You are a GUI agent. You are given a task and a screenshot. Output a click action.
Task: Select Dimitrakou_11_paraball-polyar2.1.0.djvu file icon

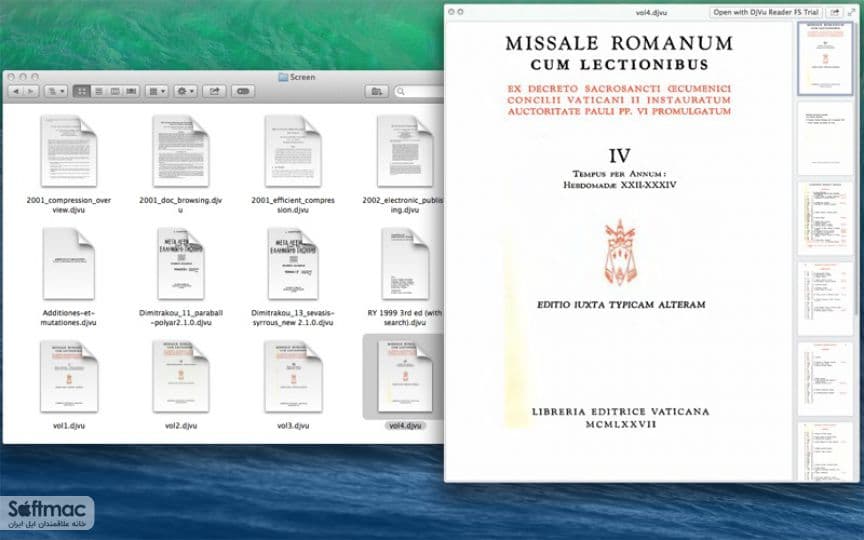[x=181, y=264]
